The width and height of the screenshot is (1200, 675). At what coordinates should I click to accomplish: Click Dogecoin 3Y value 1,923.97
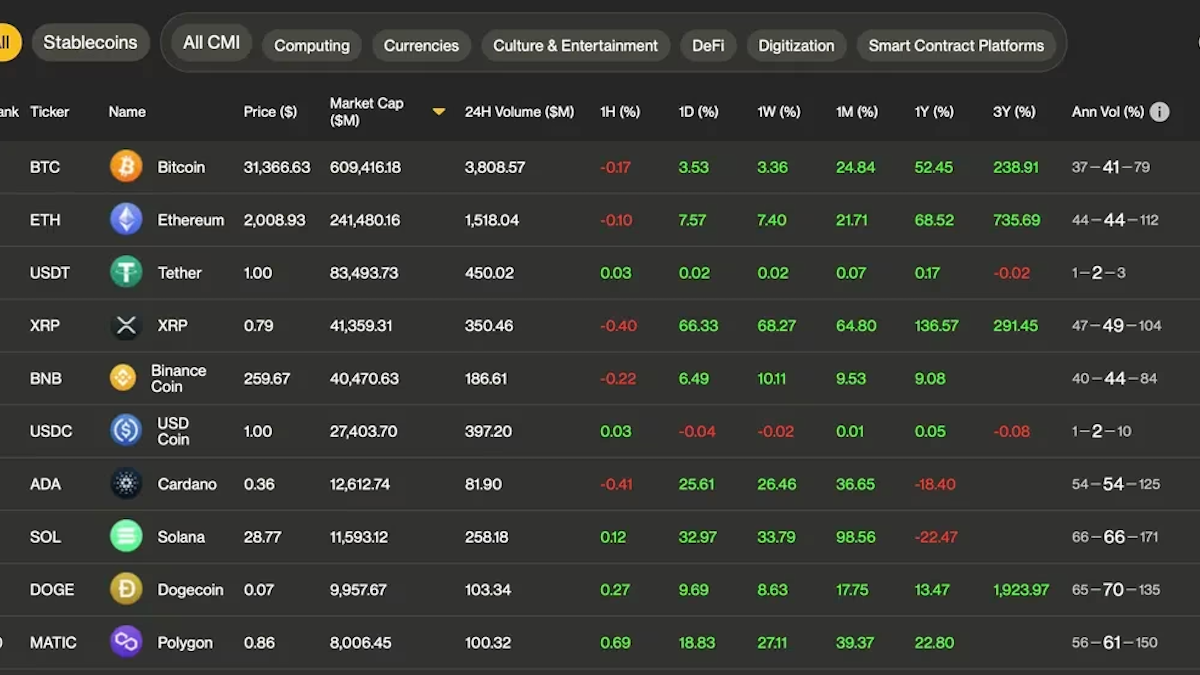pos(1021,590)
